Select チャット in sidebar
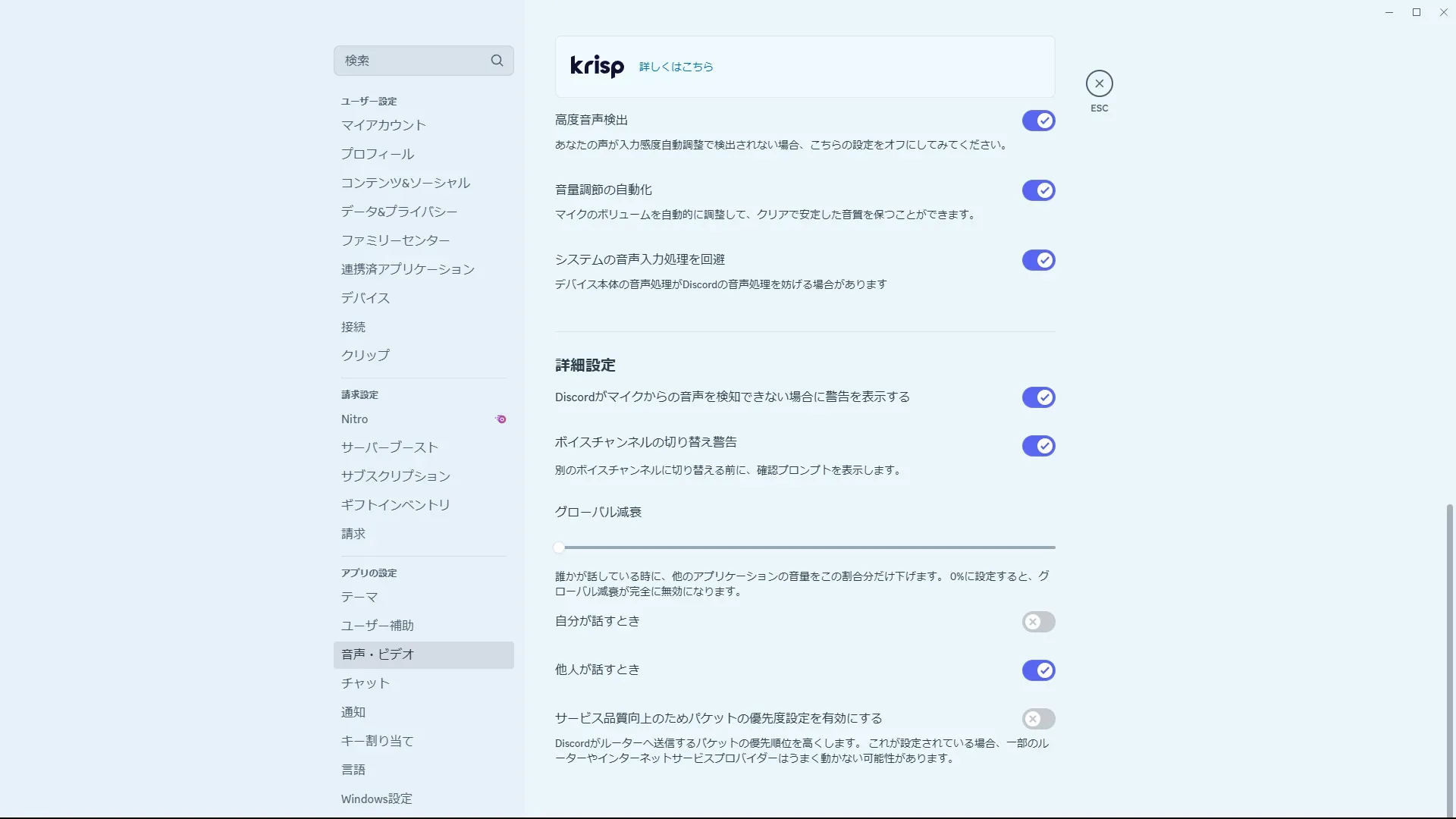 click(365, 683)
